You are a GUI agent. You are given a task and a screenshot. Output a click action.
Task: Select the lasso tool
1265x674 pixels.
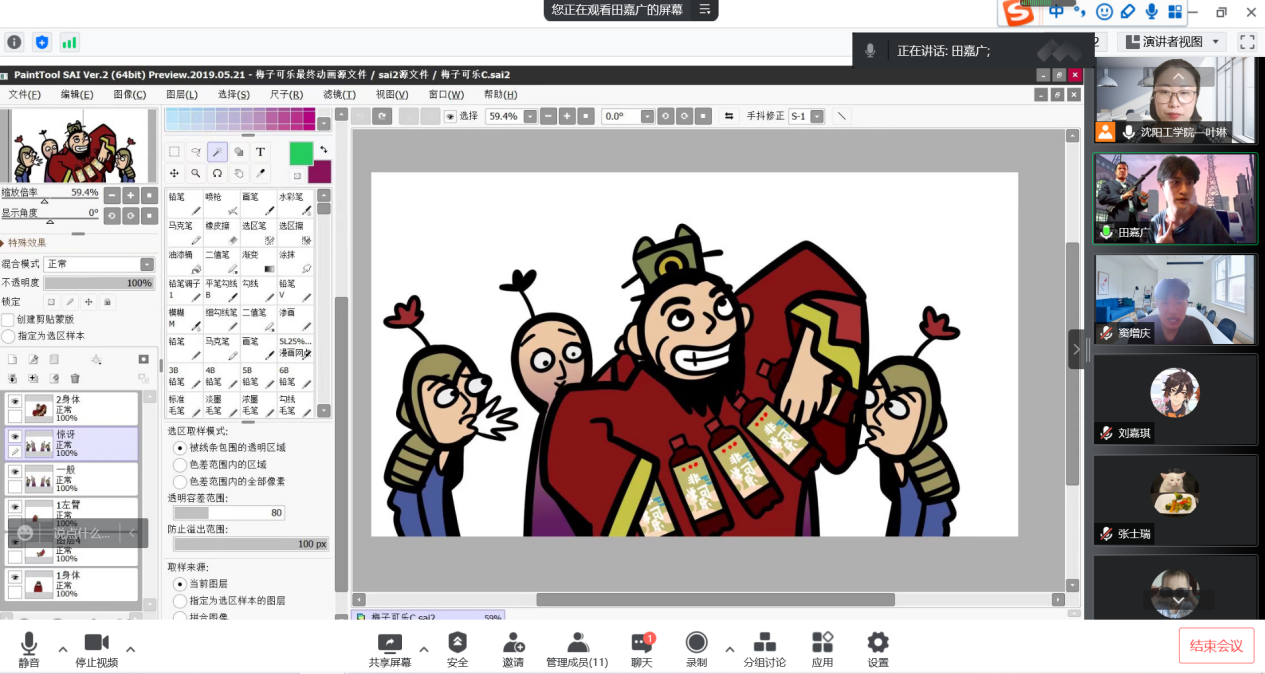pyautogui.click(x=196, y=152)
